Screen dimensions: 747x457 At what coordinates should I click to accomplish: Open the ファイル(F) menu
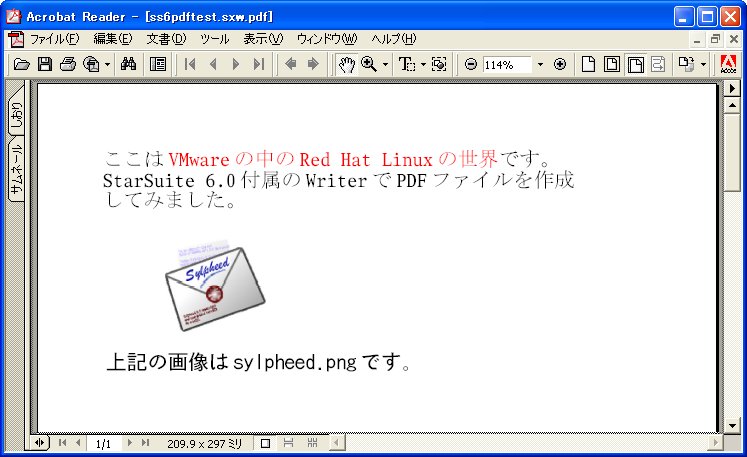click(54, 39)
